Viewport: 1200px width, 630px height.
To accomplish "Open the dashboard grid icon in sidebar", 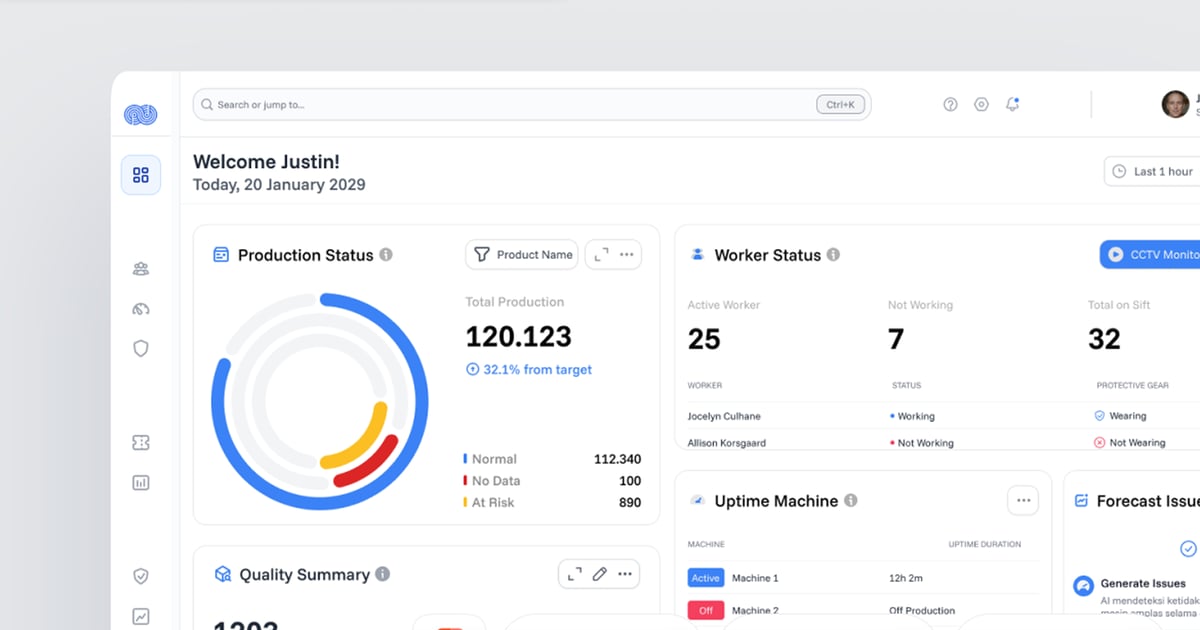I will point(141,175).
